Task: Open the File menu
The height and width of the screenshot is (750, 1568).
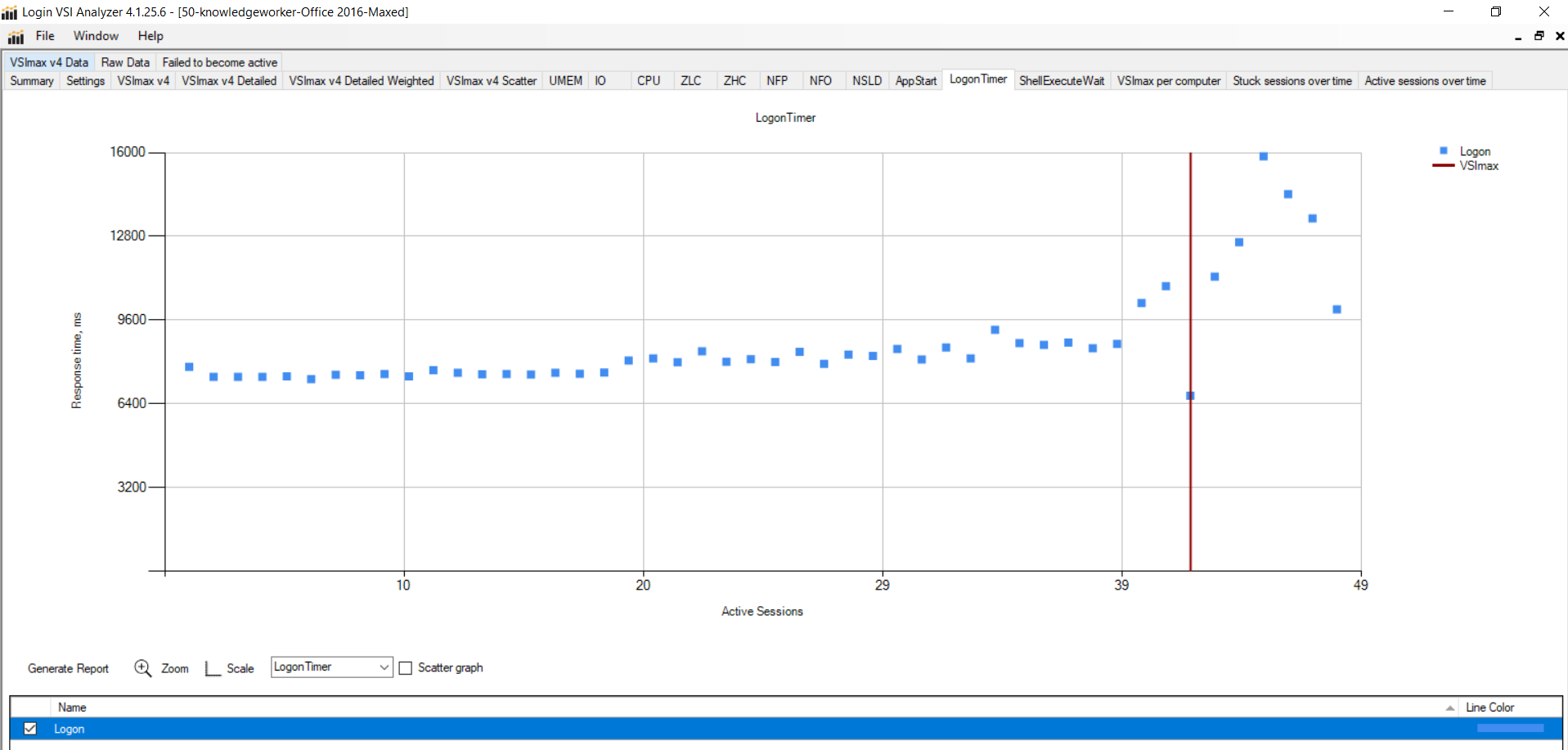Action: (x=45, y=36)
